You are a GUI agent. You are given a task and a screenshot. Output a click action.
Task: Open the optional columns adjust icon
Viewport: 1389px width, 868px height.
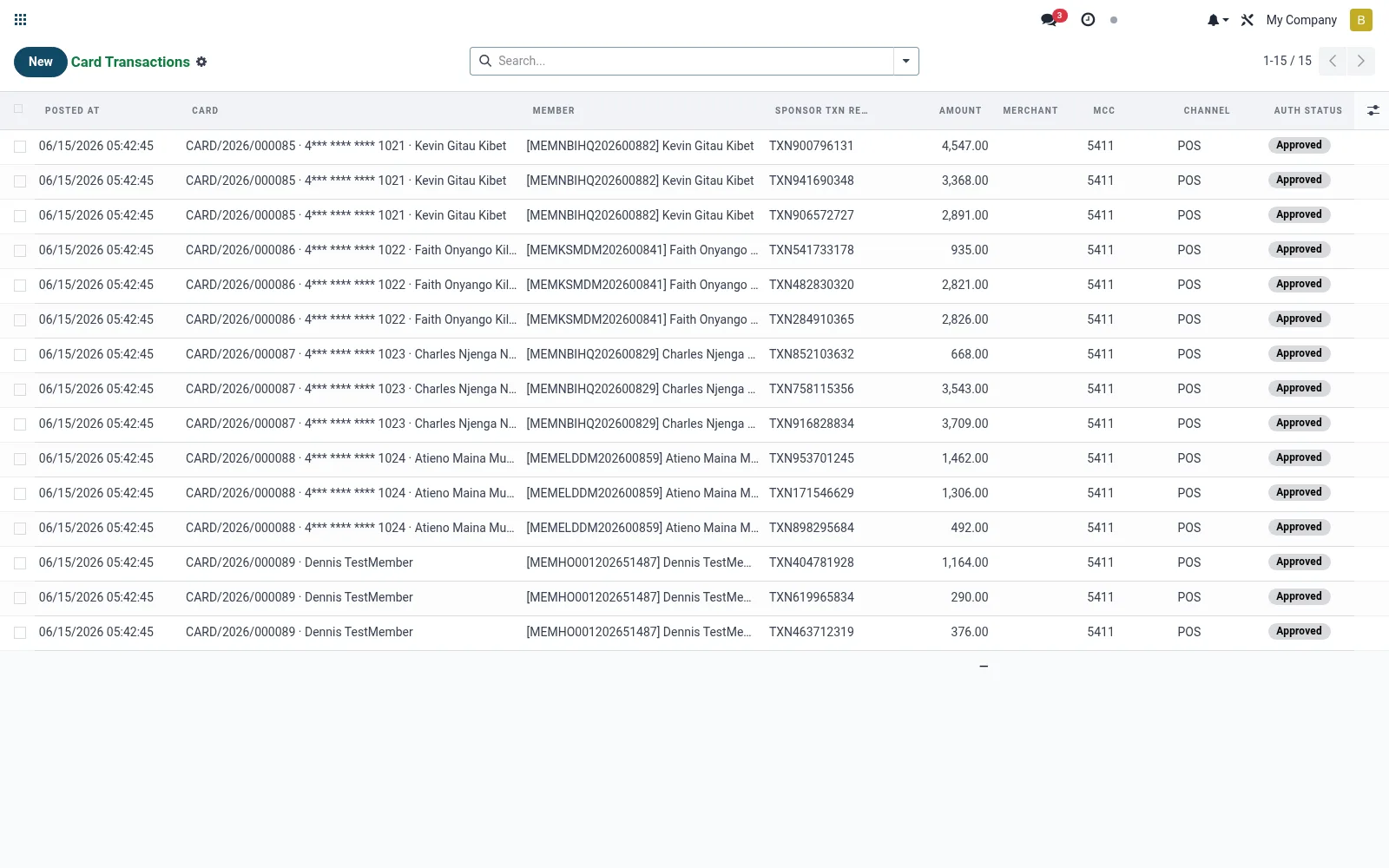(1373, 110)
